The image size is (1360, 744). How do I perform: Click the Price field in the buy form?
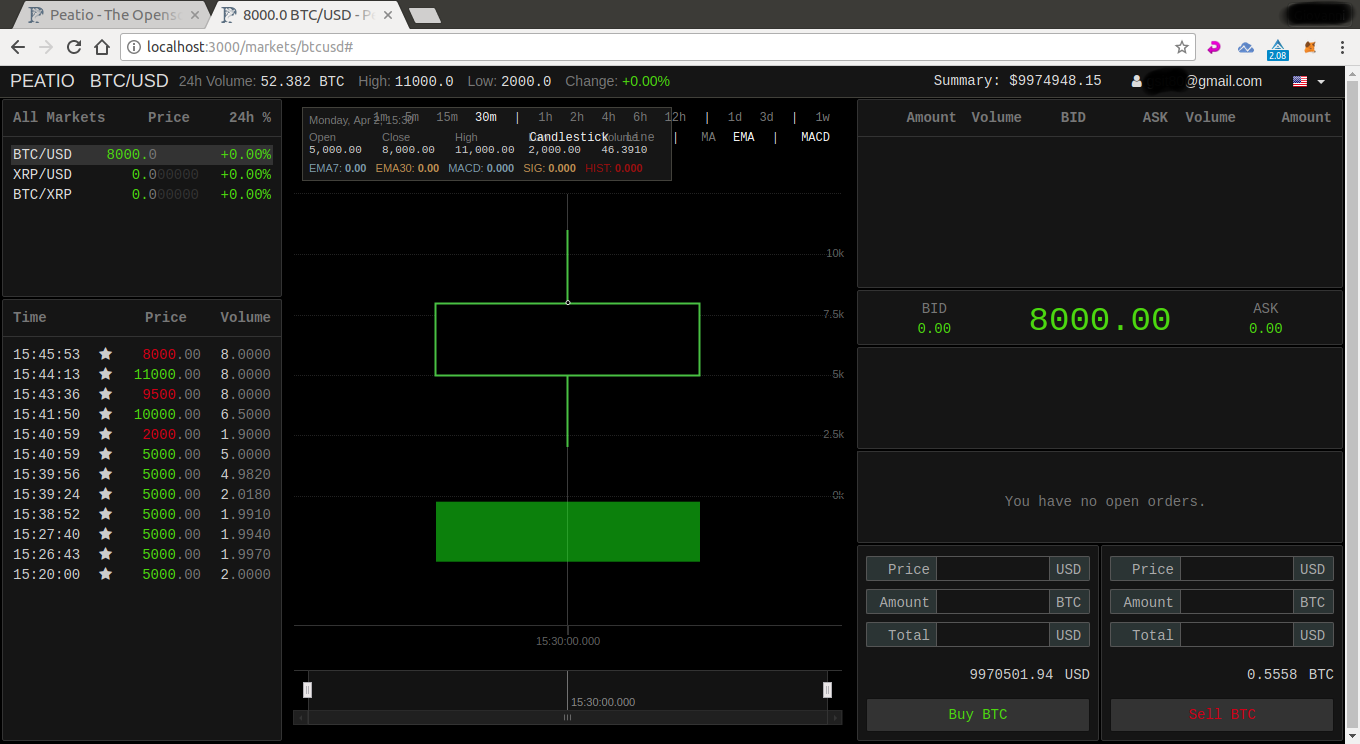993,569
